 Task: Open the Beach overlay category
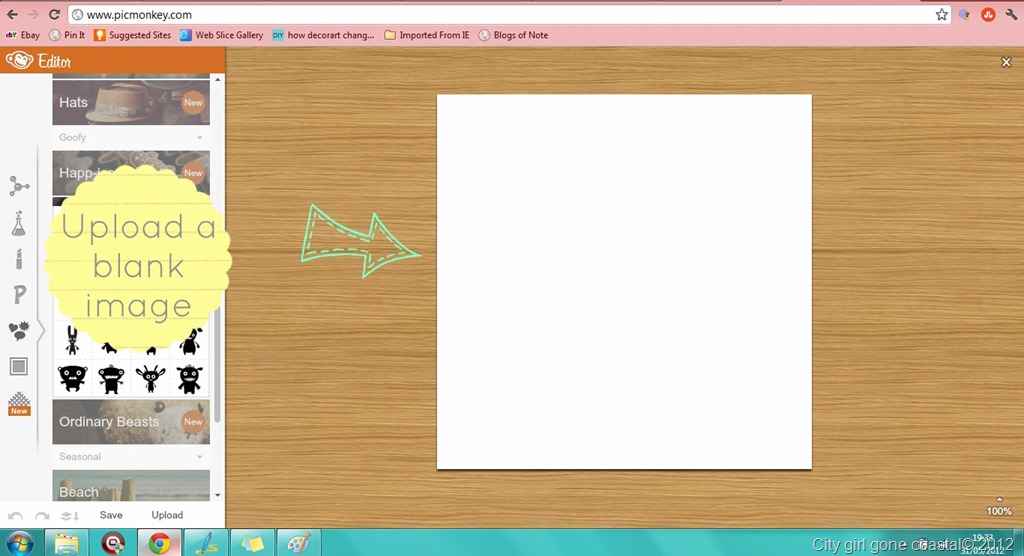tap(131, 485)
